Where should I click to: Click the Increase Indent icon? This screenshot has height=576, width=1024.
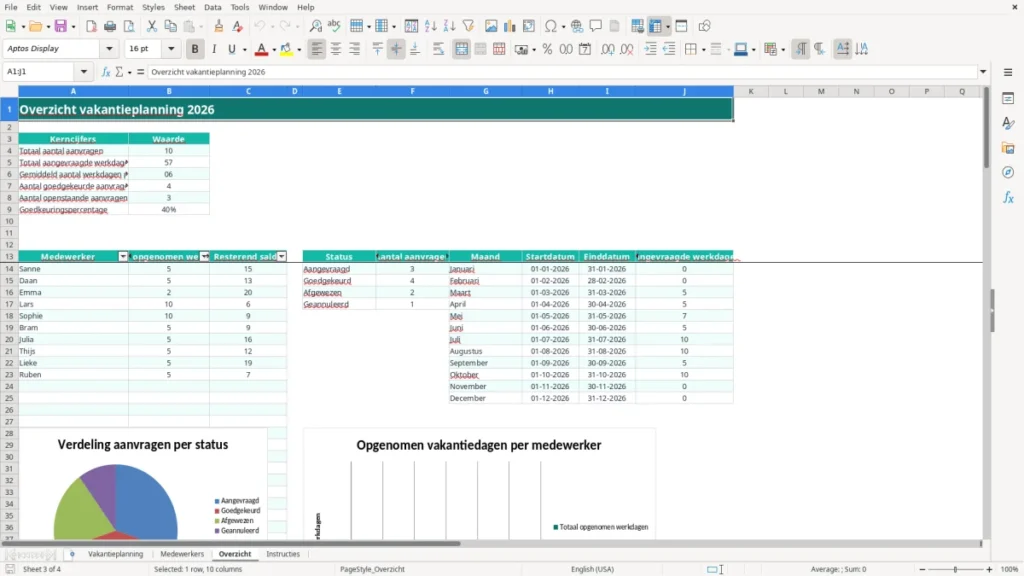click(x=650, y=49)
